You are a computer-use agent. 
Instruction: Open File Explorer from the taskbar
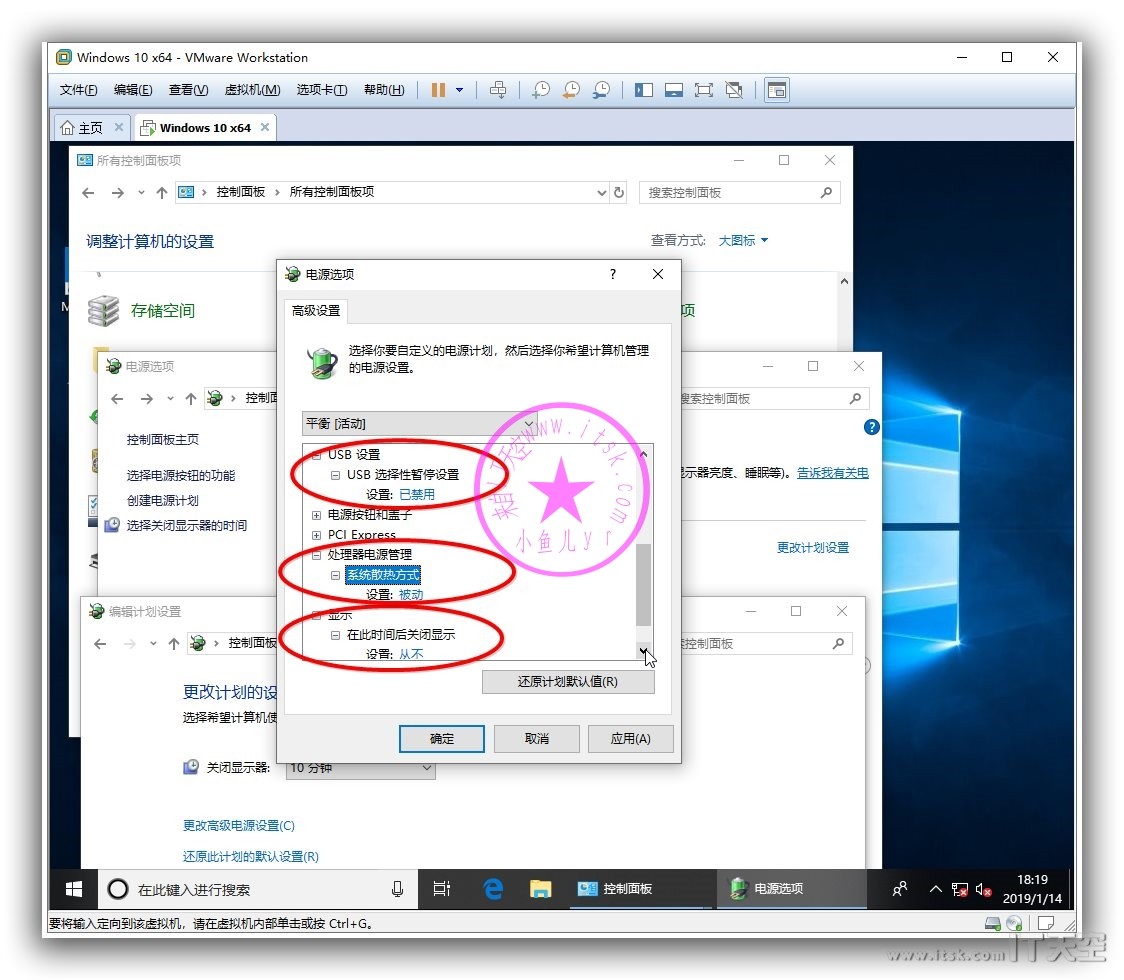tap(540, 890)
